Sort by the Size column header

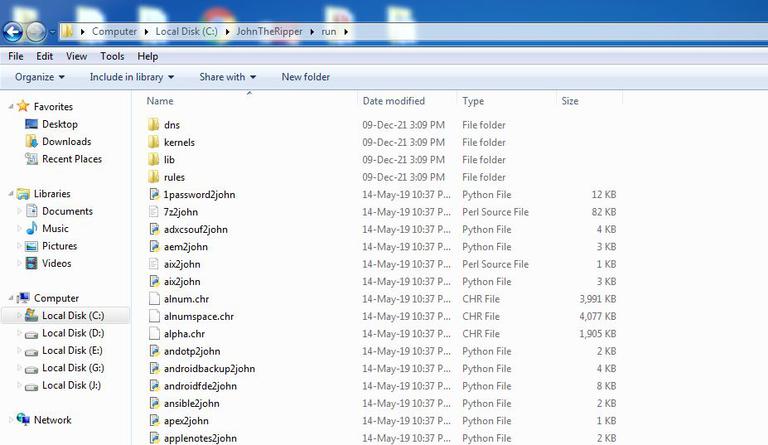pos(570,101)
